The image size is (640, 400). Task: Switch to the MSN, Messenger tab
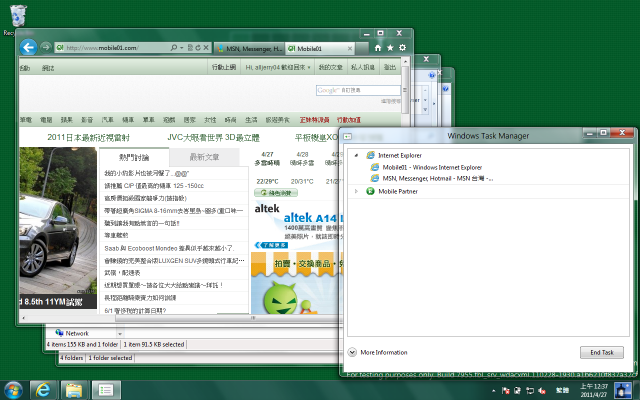point(249,49)
